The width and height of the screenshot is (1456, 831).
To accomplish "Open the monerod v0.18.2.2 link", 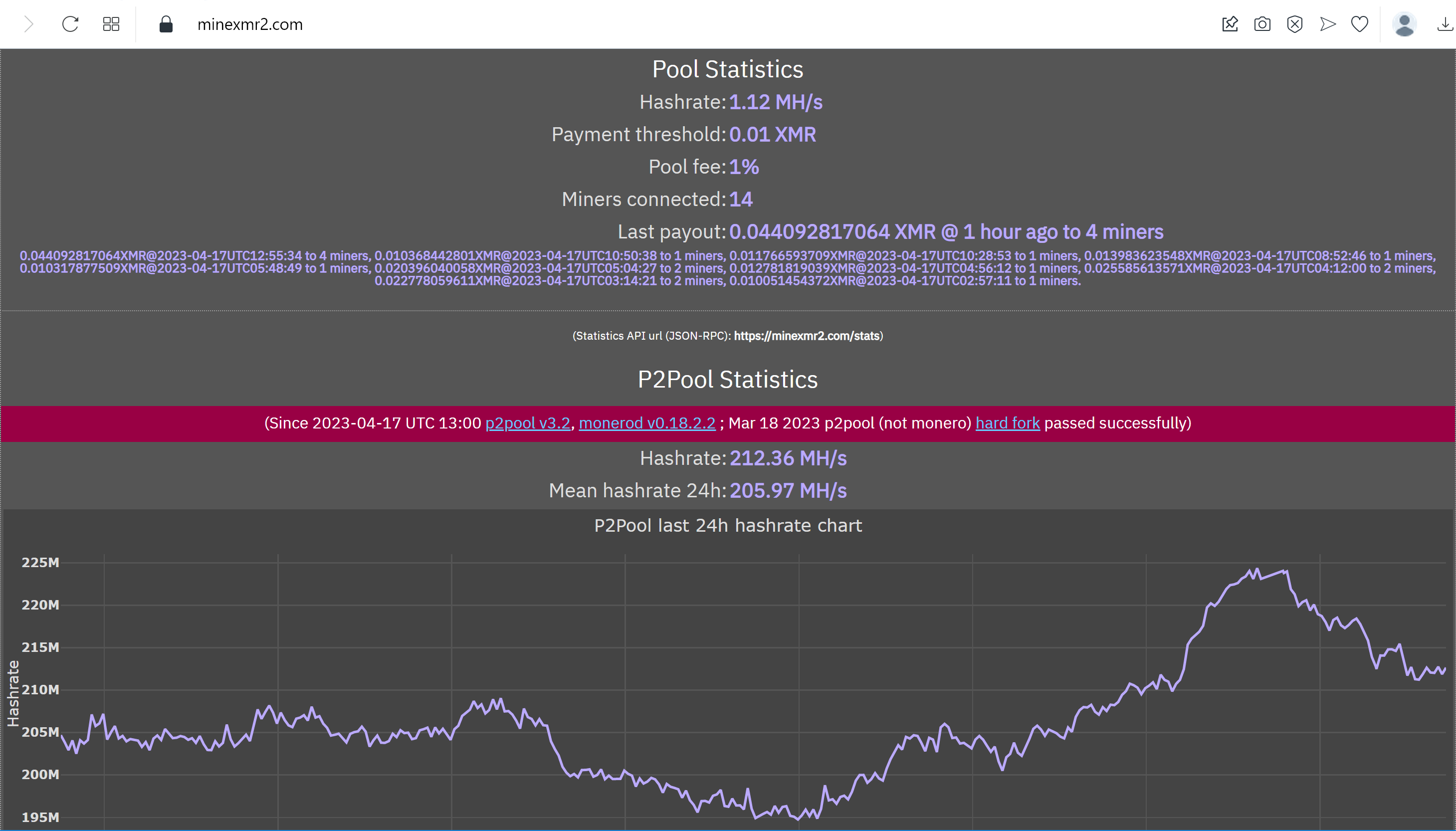I will (646, 423).
